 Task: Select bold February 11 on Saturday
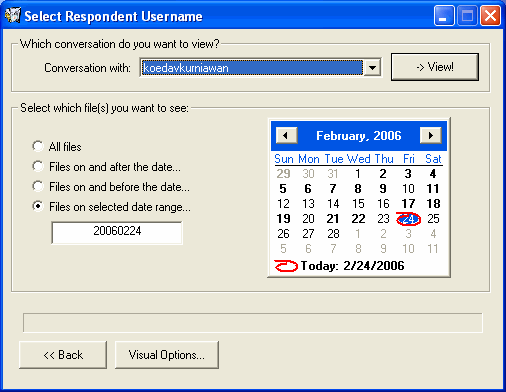pos(433,189)
